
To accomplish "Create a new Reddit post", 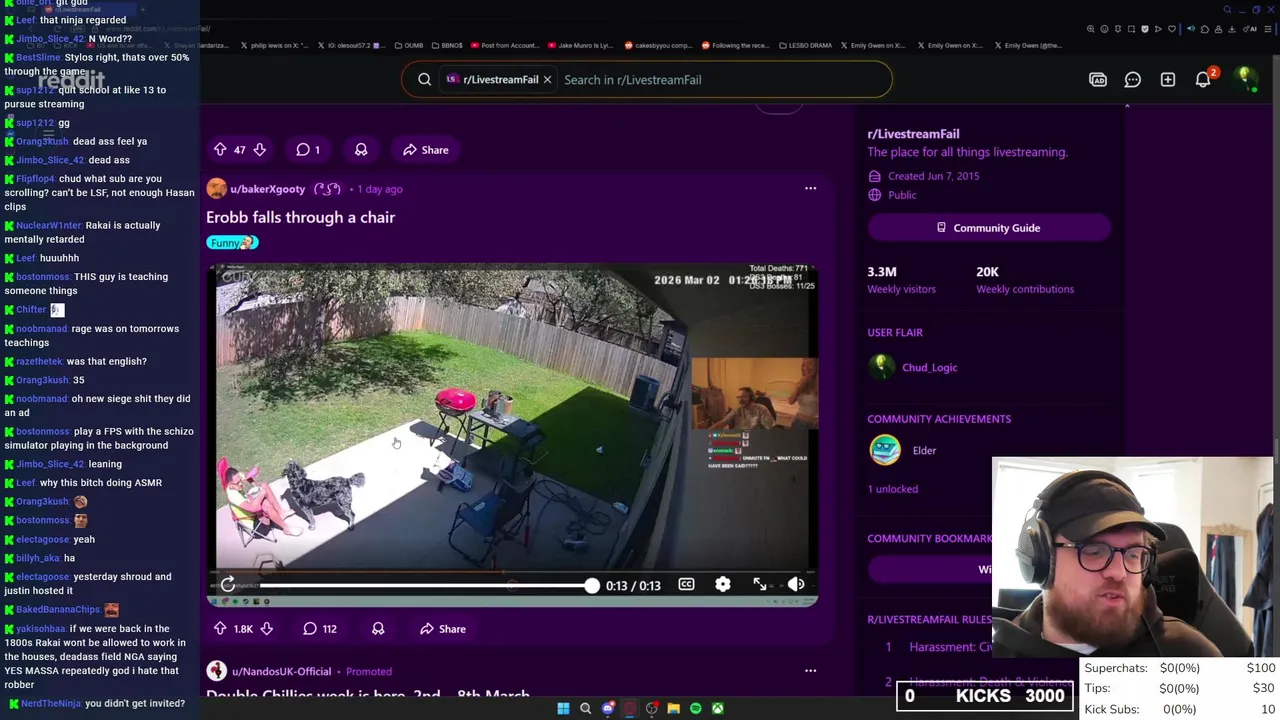I will [1168, 80].
